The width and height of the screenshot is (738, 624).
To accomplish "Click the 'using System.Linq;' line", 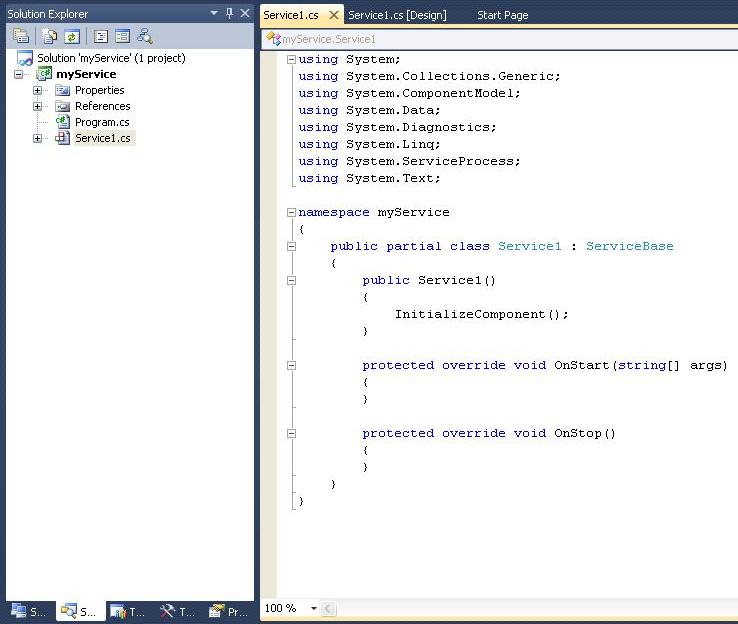I will [369, 144].
